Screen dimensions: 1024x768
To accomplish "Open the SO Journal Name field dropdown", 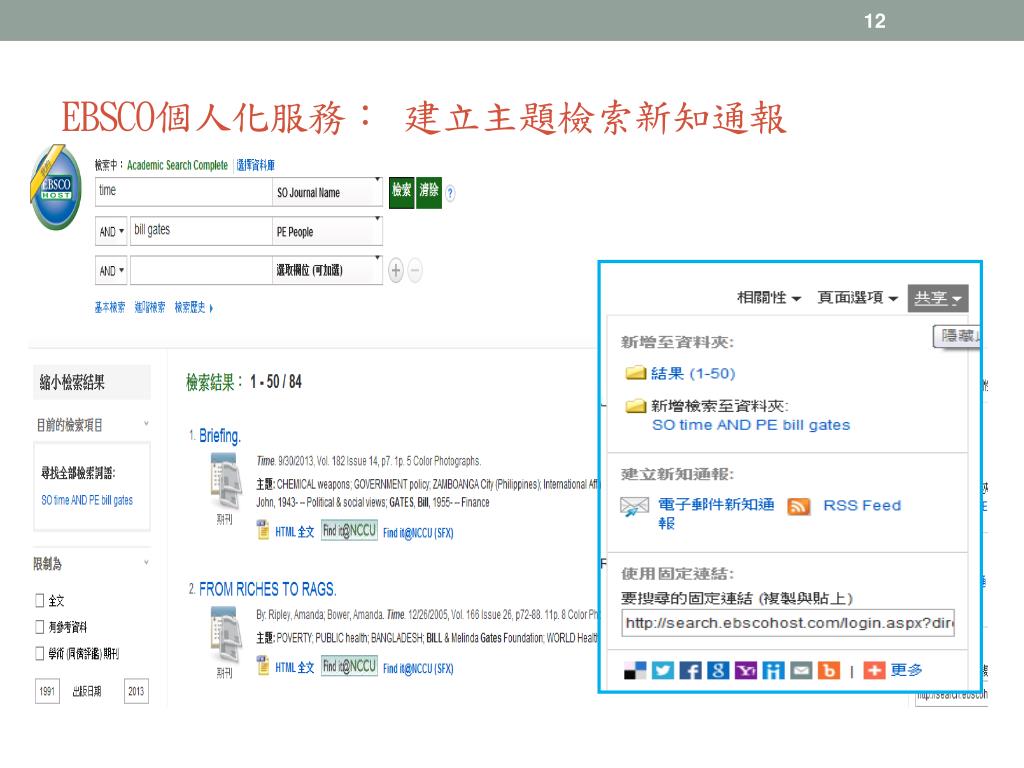I will pyautogui.click(x=327, y=193).
